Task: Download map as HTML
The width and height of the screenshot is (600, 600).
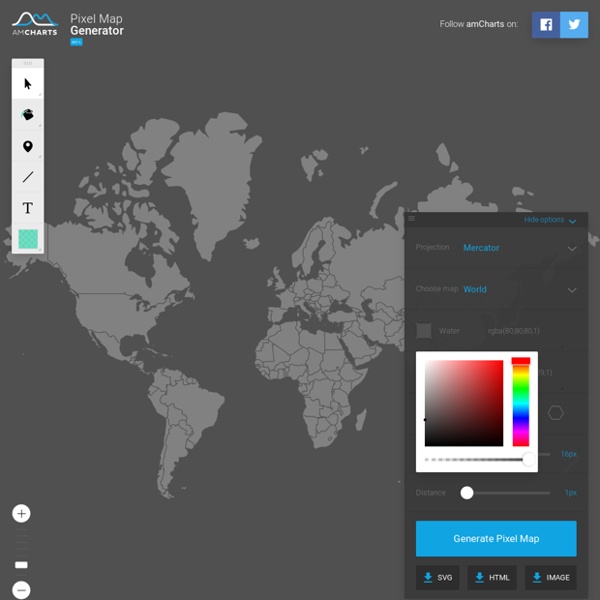Action: 491,577
